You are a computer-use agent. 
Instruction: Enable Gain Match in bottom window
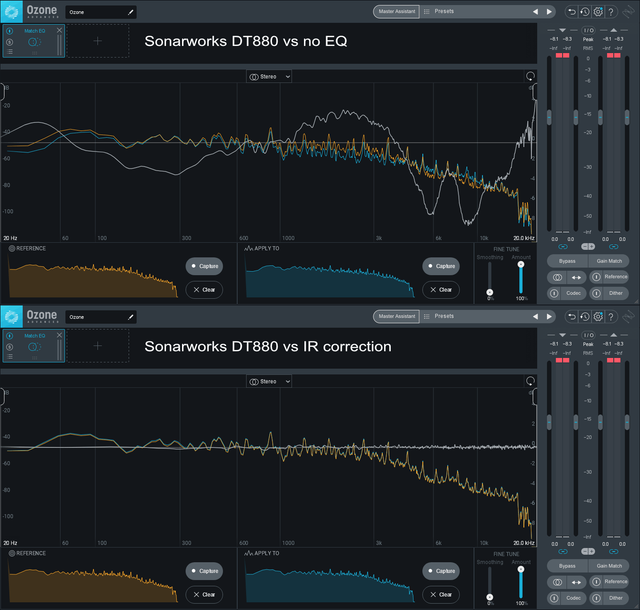pyautogui.click(x=609, y=566)
